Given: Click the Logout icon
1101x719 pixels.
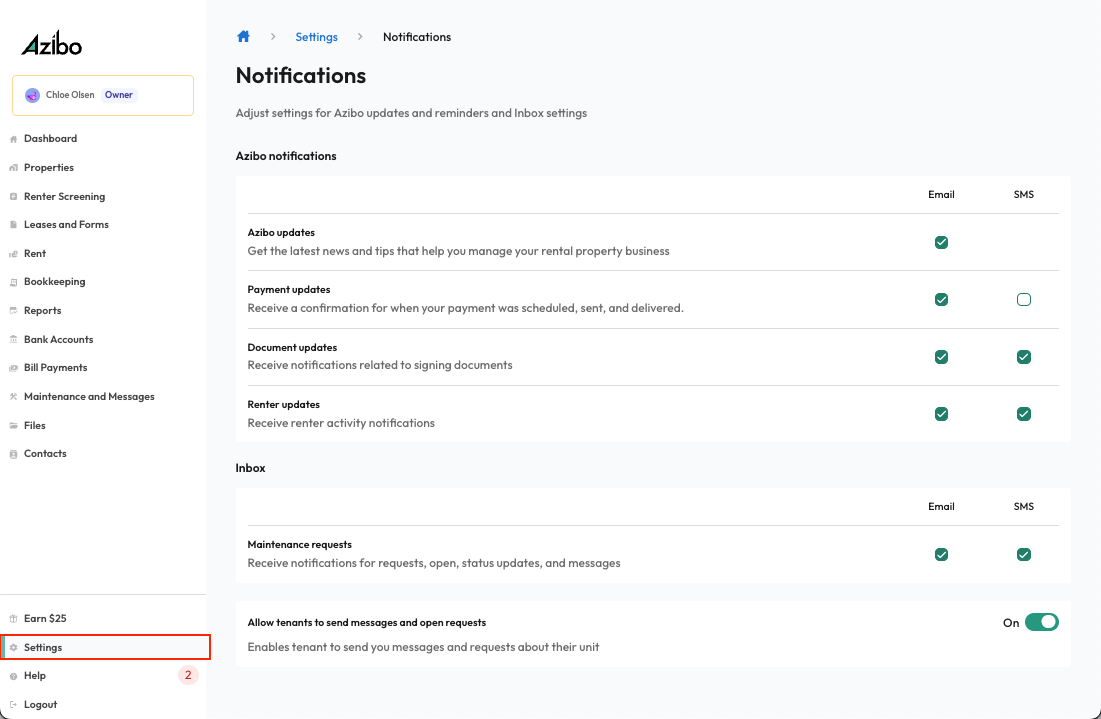Looking at the screenshot, I should pos(13,704).
